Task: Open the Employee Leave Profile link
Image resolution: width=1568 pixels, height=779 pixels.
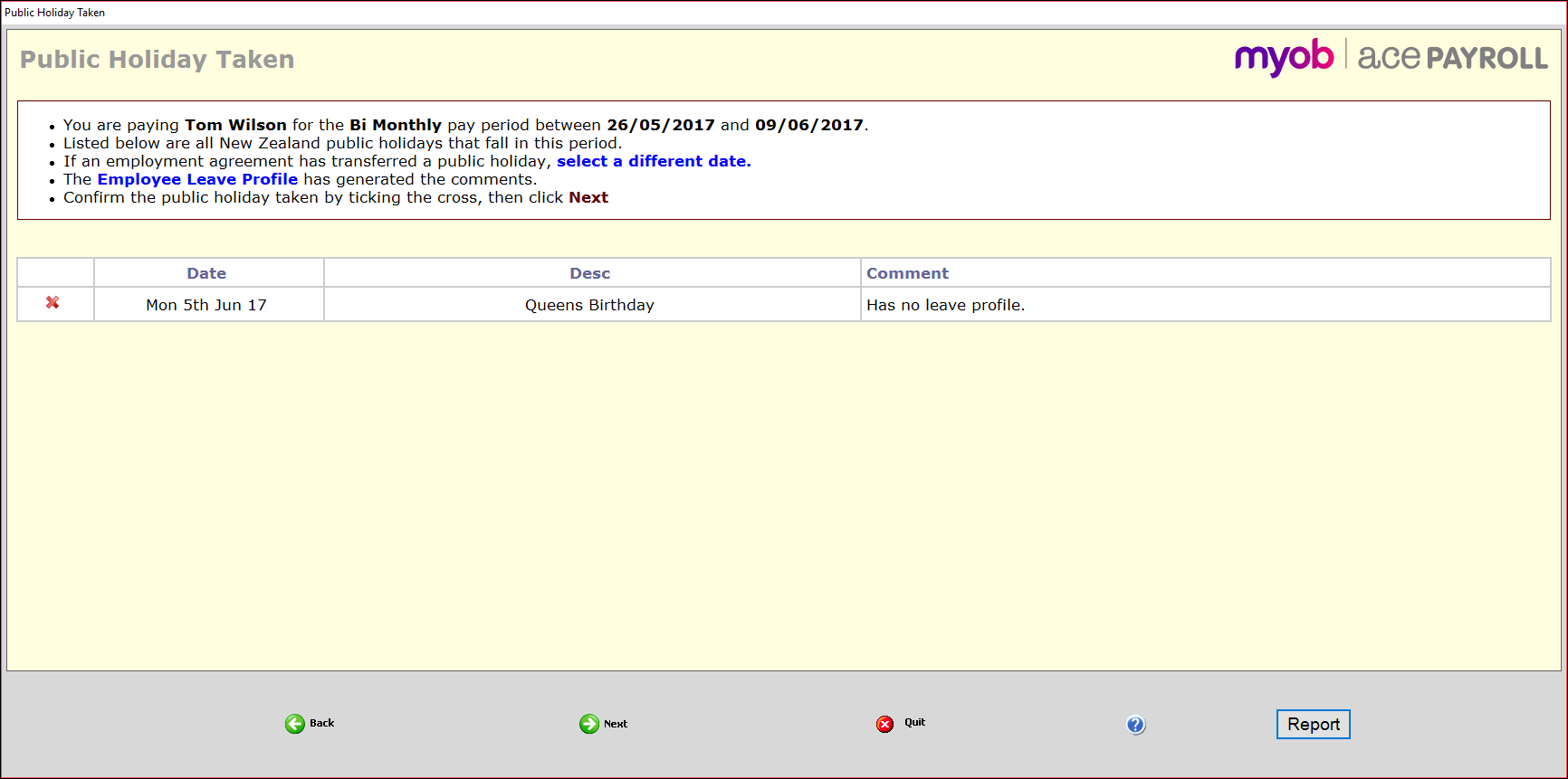Action: tap(197, 179)
